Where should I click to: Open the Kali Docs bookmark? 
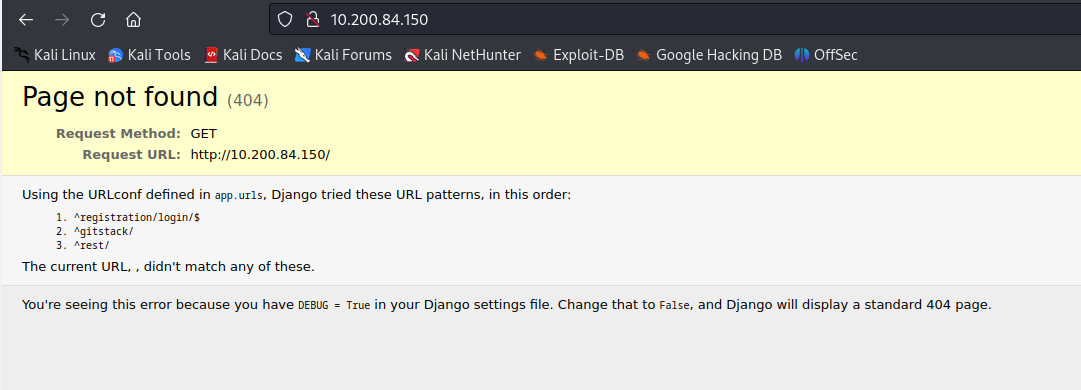[x=243, y=55]
